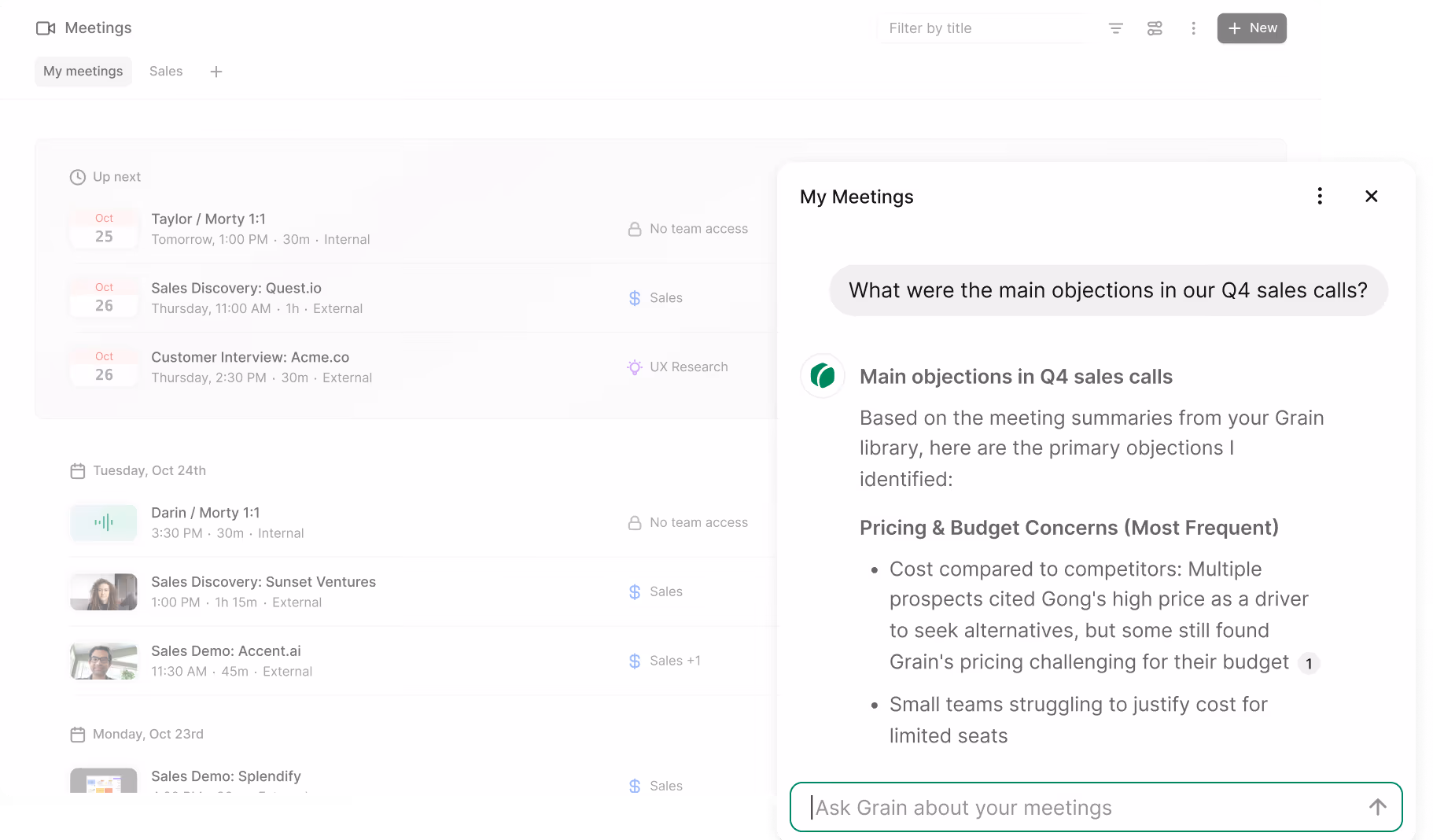Open the three-dot menu near New button
The height and width of the screenshot is (840, 1433).
click(1193, 28)
